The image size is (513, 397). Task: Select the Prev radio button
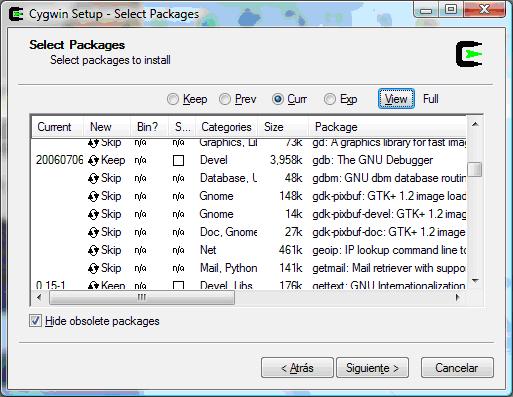[x=225, y=99]
